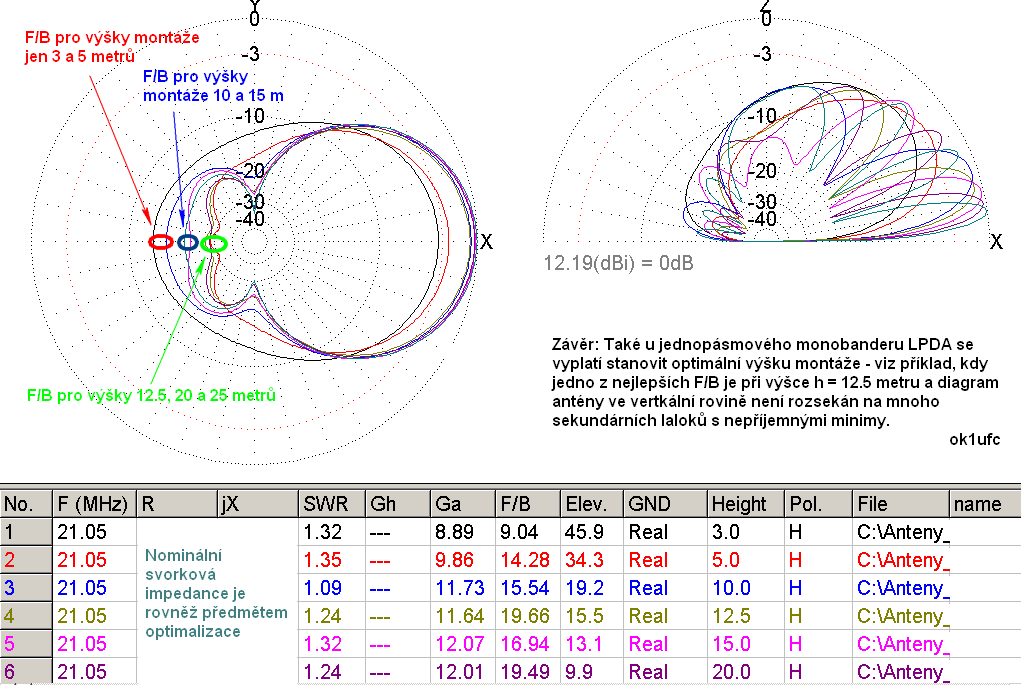Image resolution: width=1021 pixels, height=685 pixels.
Task: Click the green circle marker on the azimuth plot
Action: pyautogui.click(x=214, y=242)
